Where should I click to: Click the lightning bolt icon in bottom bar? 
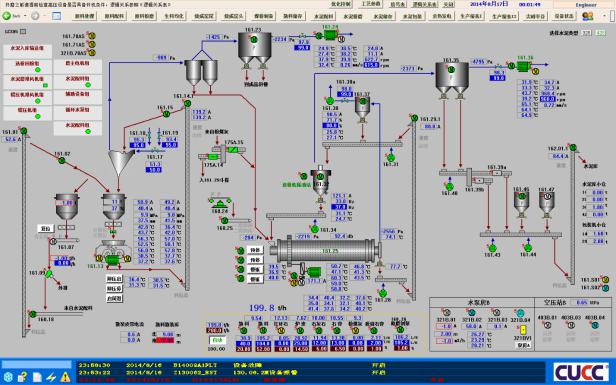tap(51, 378)
